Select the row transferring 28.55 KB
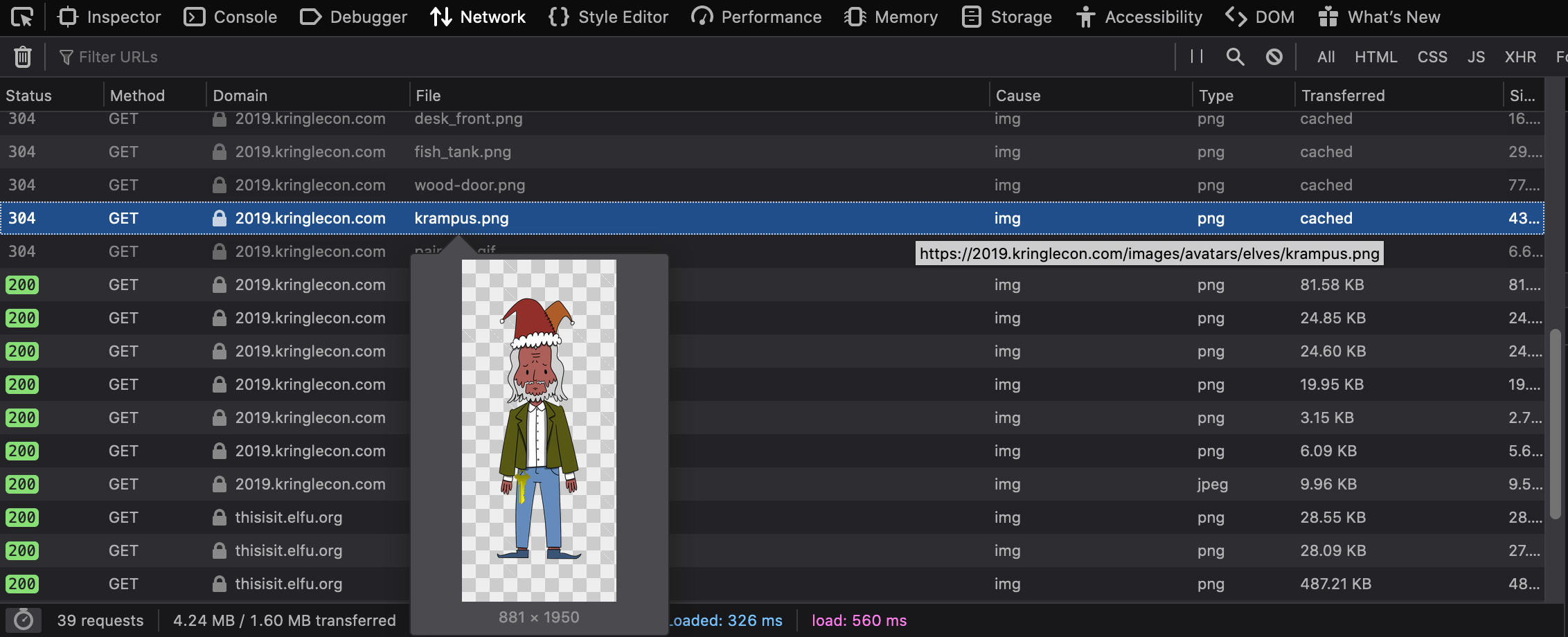The width and height of the screenshot is (1568, 637). 772,517
